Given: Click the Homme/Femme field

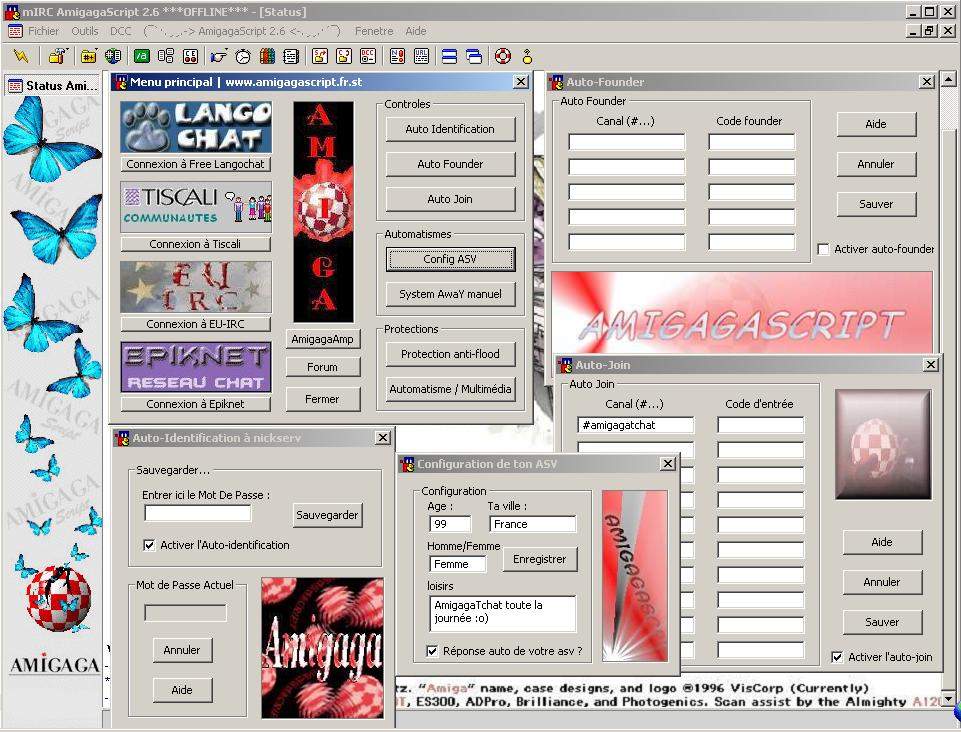Looking at the screenshot, I should tap(458, 564).
